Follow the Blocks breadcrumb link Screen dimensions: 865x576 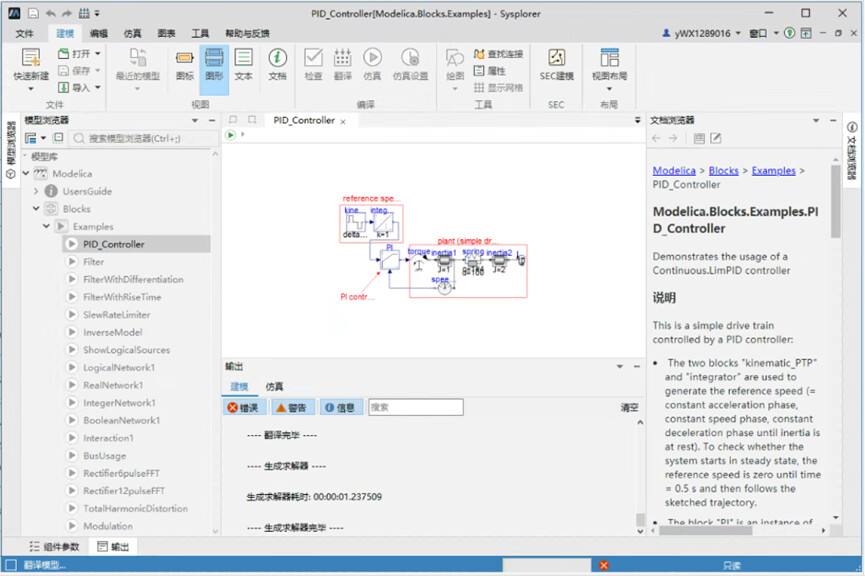coord(723,170)
